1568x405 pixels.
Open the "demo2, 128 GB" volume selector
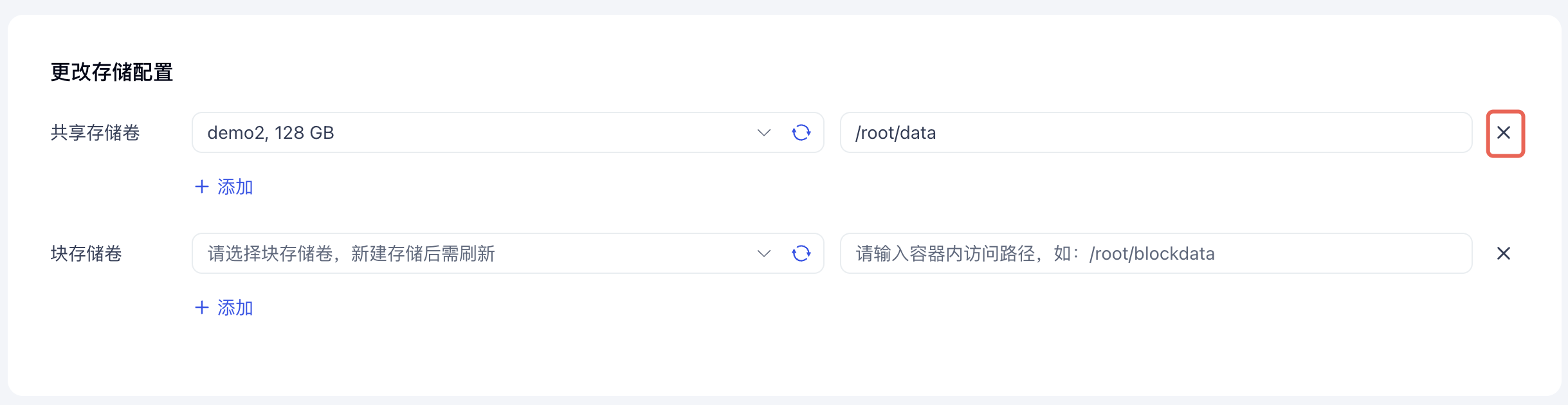click(450, 132)
